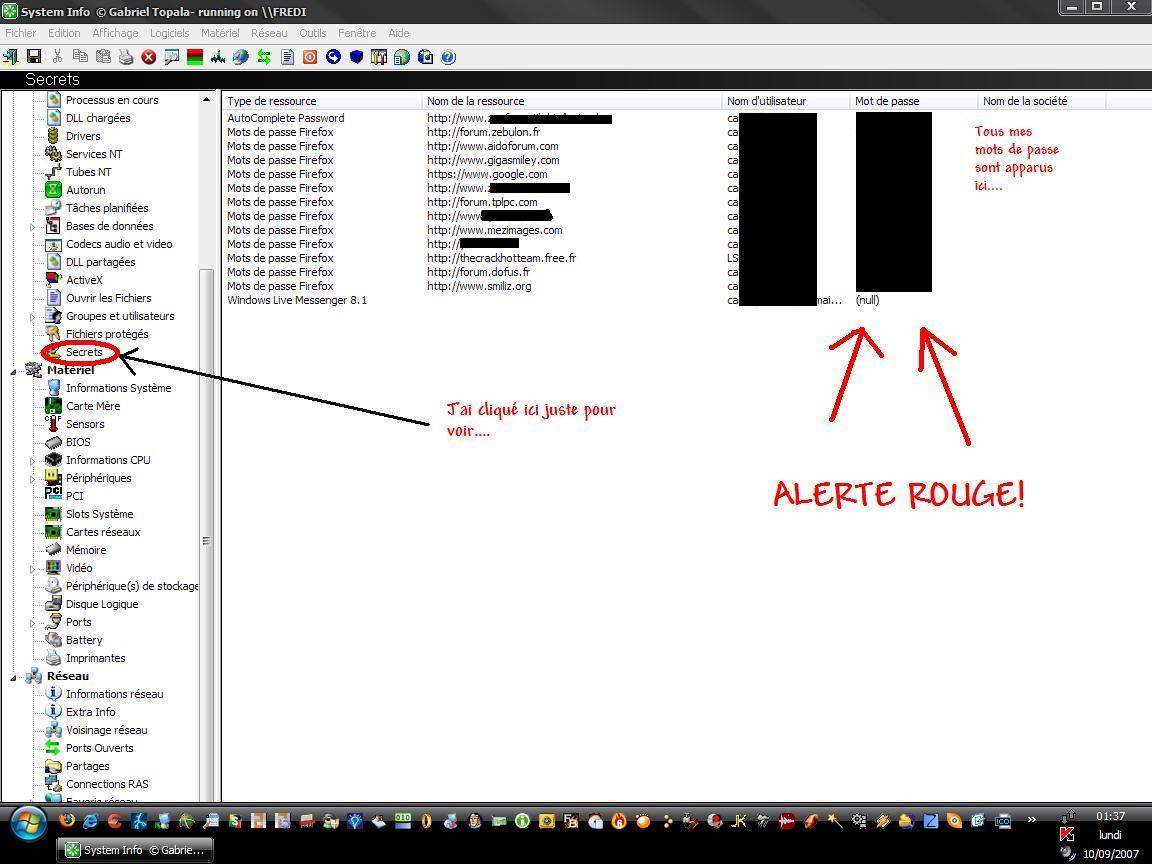Expand the Bases de données node
1152x864 pixels.
click(33, 227)
